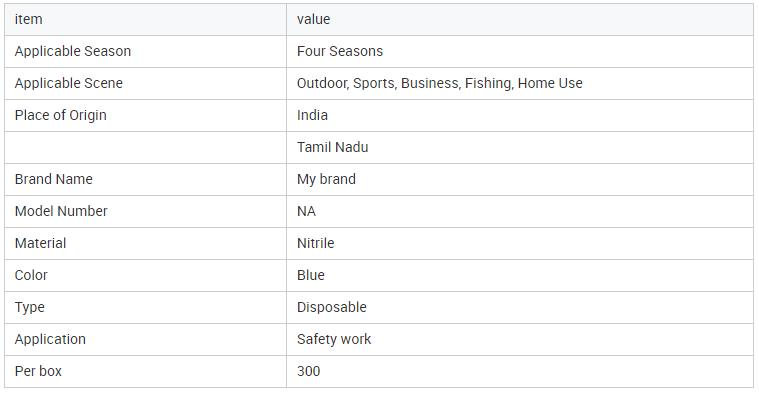Click the '300' per box value

pos(308,371)
